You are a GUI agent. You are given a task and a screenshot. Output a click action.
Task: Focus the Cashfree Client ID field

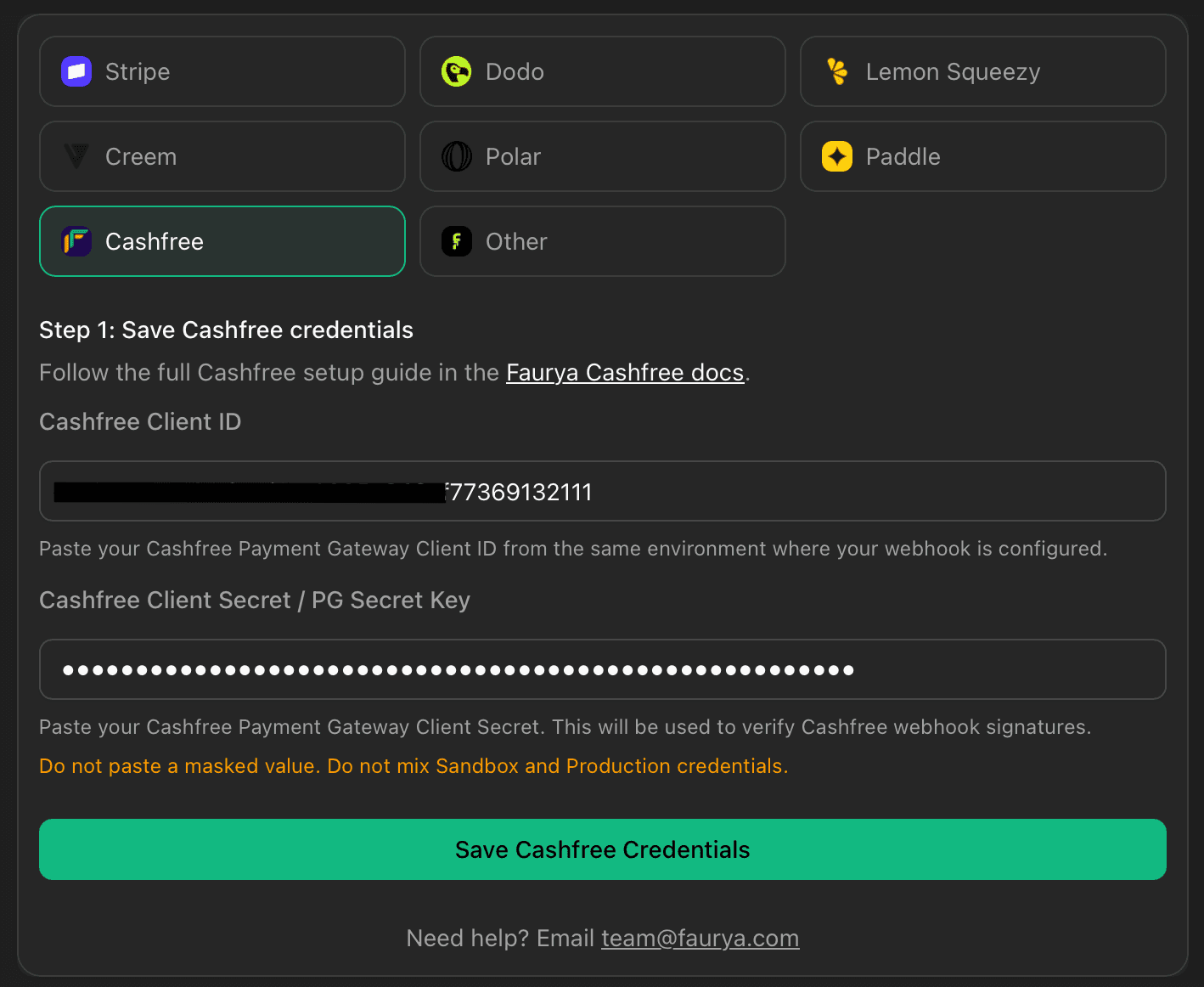click(603, 491)
